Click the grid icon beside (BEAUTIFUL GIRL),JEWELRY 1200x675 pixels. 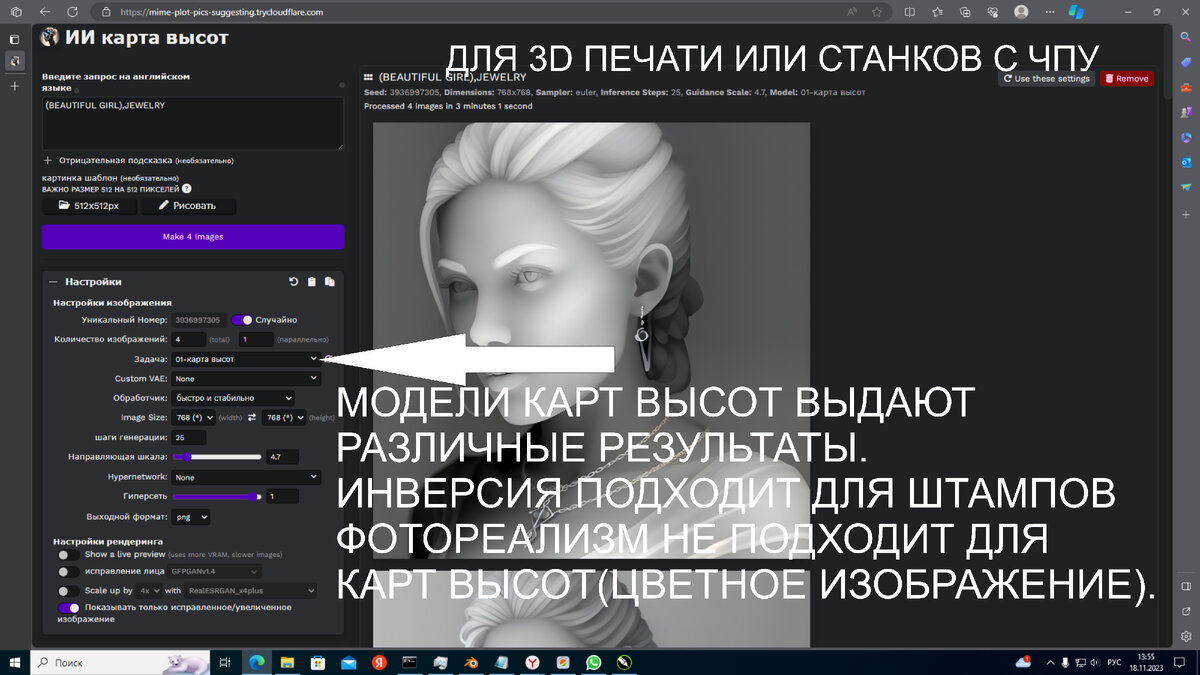(x=370, y=76)
